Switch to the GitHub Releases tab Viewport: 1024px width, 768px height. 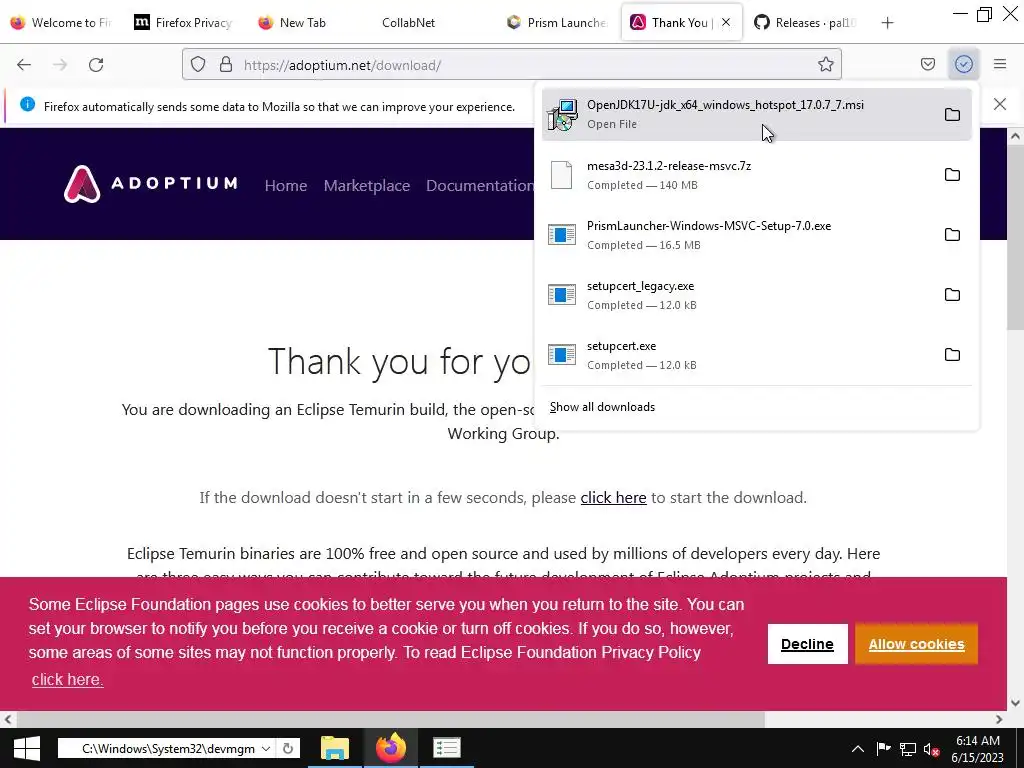805,23
